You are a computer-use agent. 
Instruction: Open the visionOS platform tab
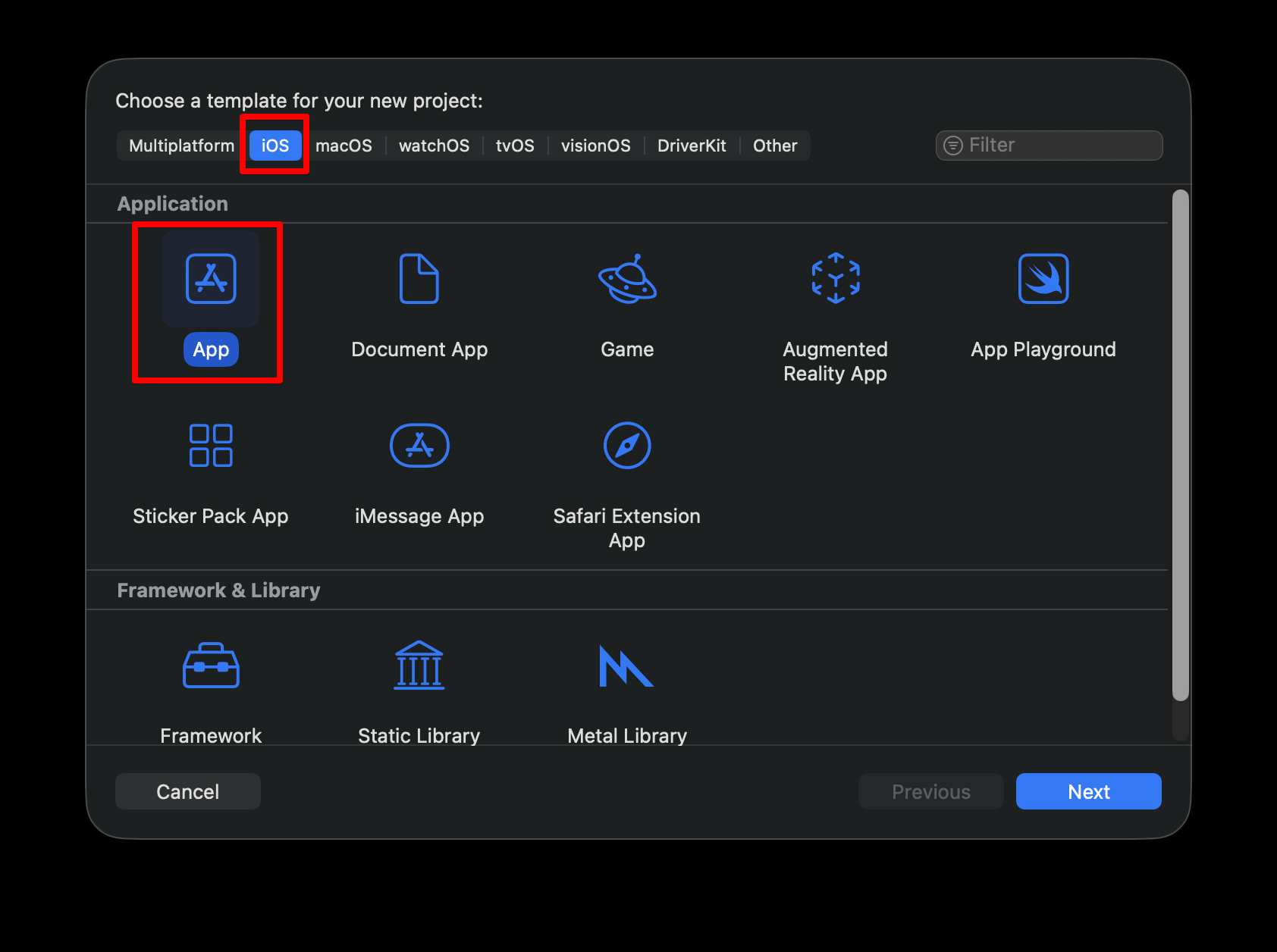[x=596, y=146]
